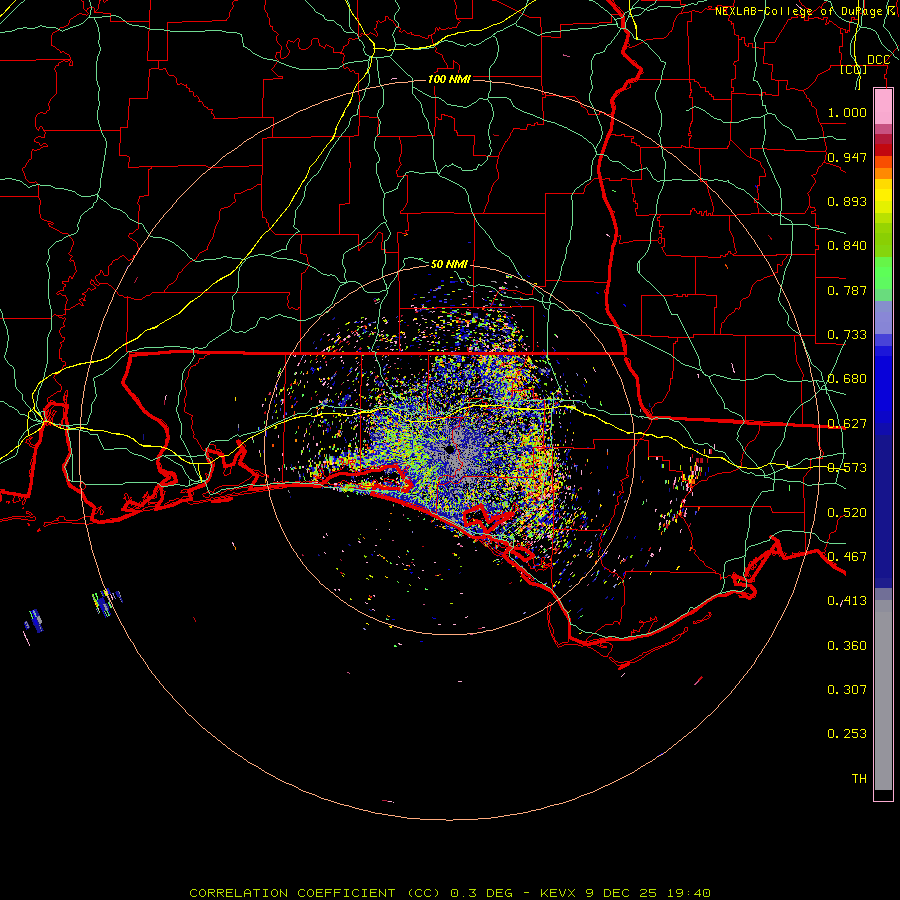Select the 1.000 value on the color scale

point(847,112)
